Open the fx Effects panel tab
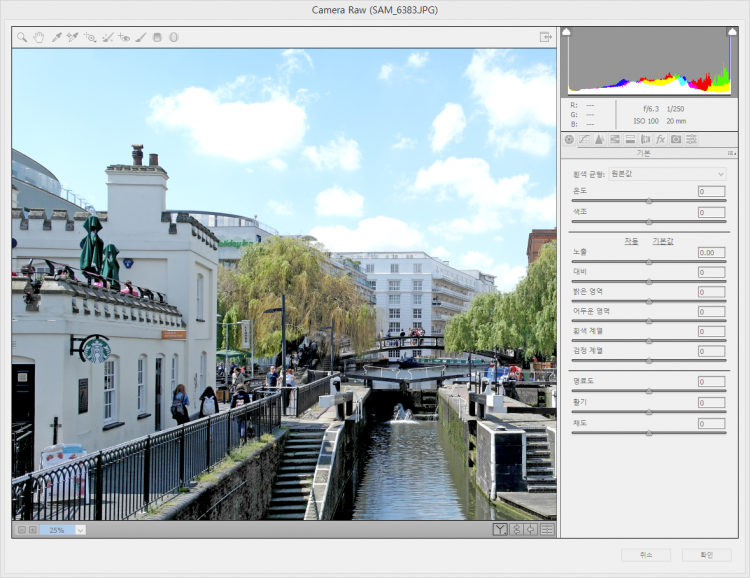This screenshot has width=750, height=578. 660,139
